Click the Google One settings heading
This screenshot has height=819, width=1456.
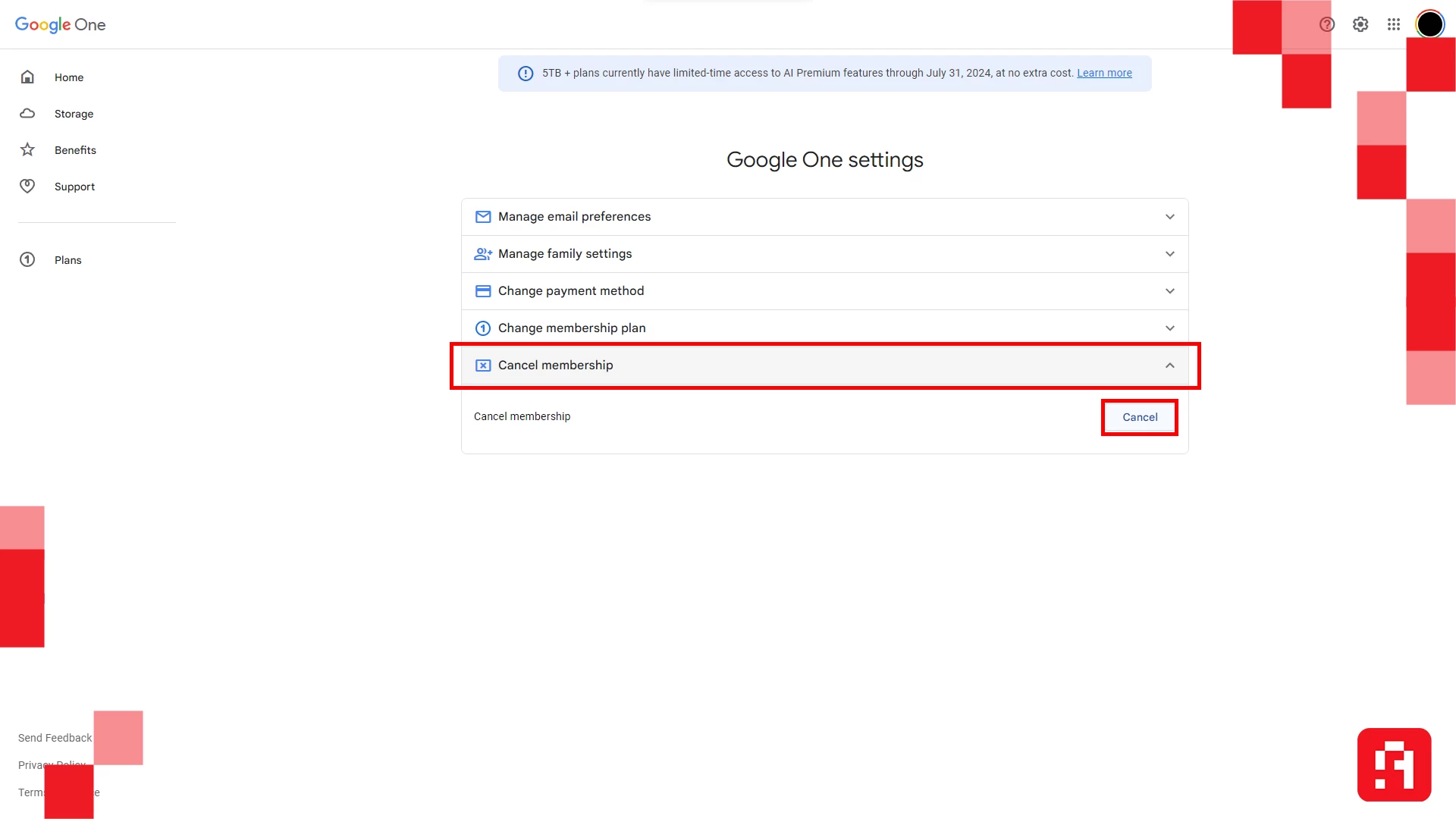[824, 160]
